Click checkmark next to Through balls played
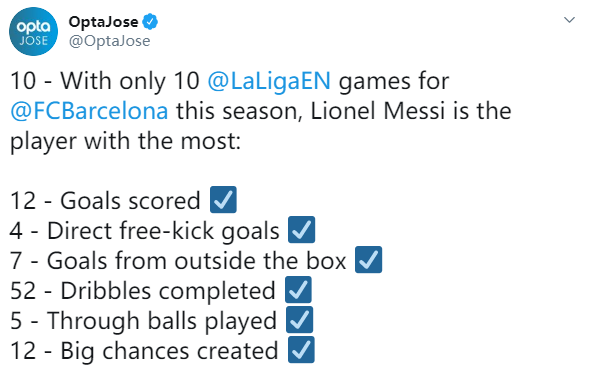The image size is (591, 375). tap(300, 320)
